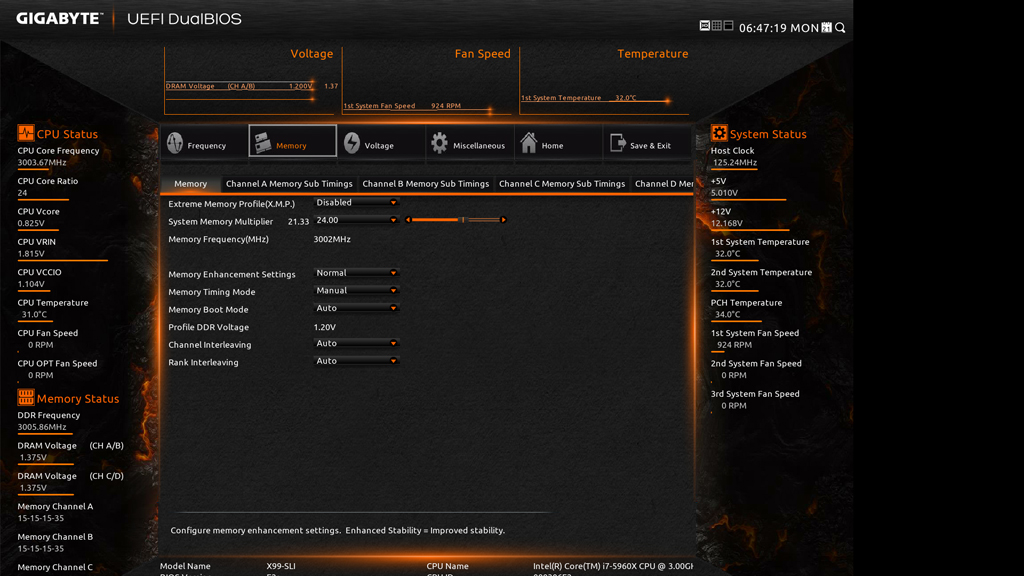Open the Frequency section icon
This screenshot has width=1024, height=576.
[176, 144]
